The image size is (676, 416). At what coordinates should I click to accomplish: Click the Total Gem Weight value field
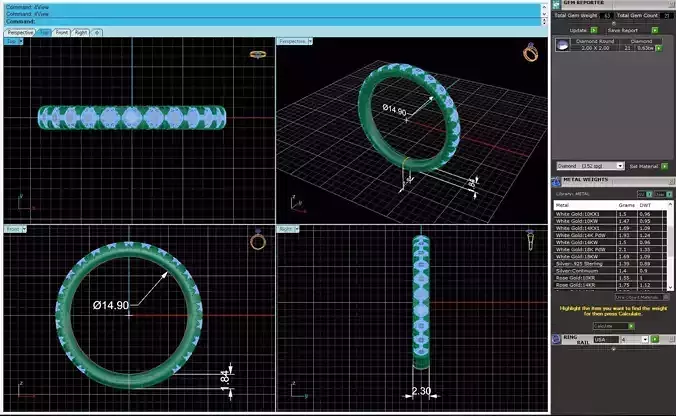point(607,16)
